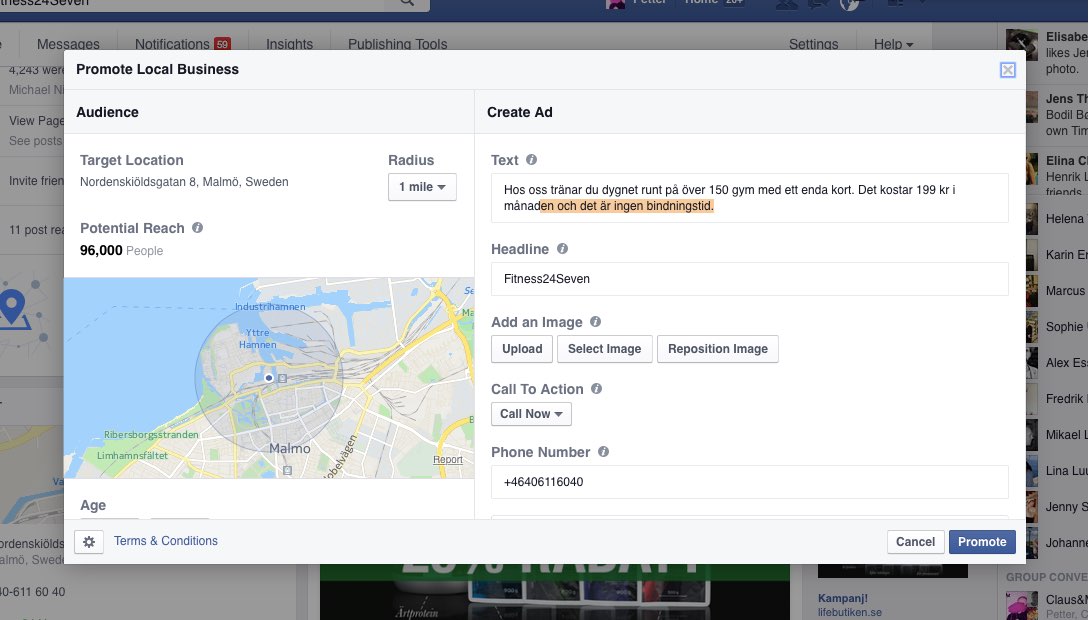Image resolution: width=1089 pixels, height=620 pixels.
Task: Open the gear settings icon in dialog footer
Action: click(89, 542)
